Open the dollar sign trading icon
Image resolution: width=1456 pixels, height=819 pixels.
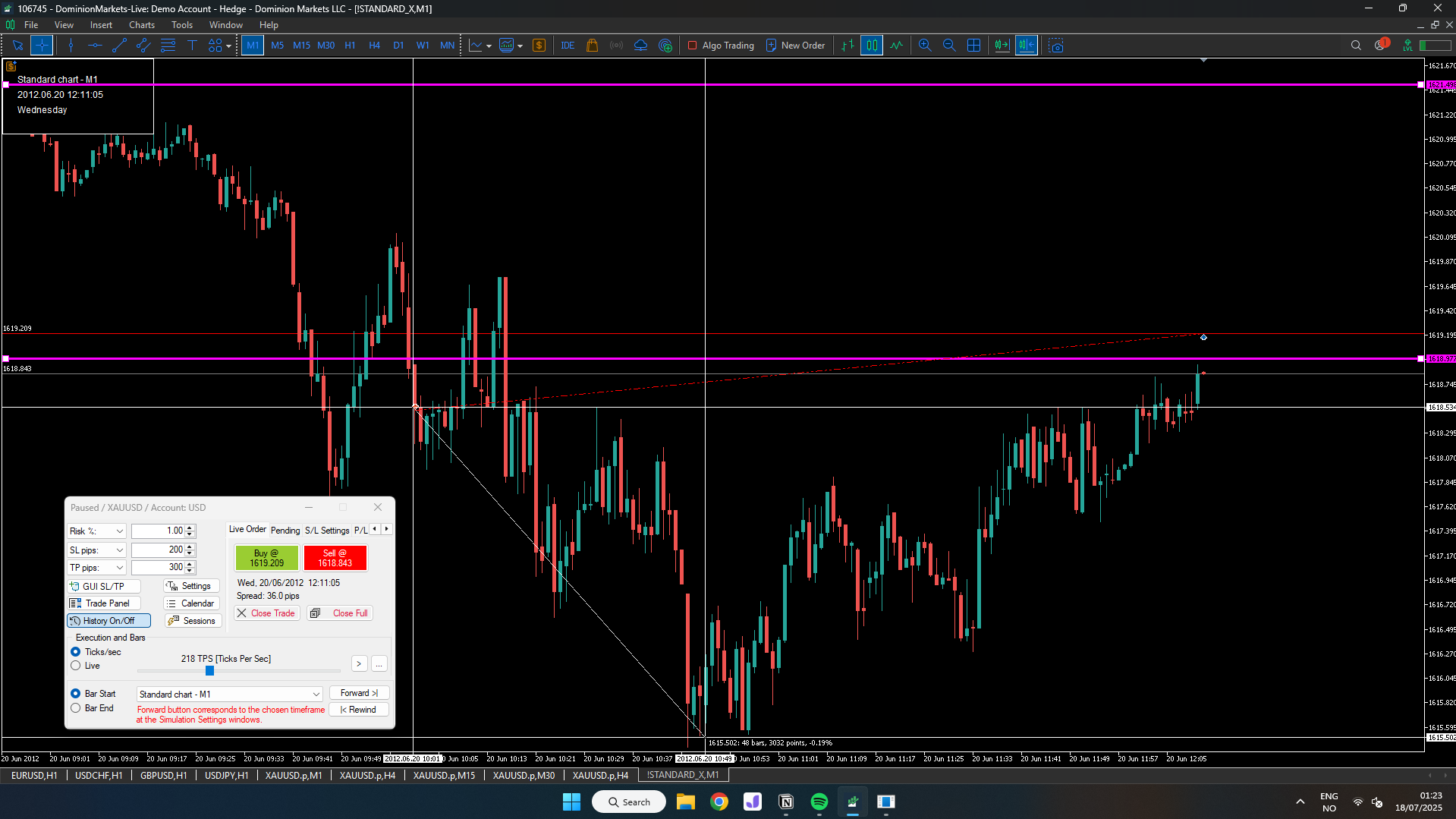pyautogui.click(x=539, y=46)
